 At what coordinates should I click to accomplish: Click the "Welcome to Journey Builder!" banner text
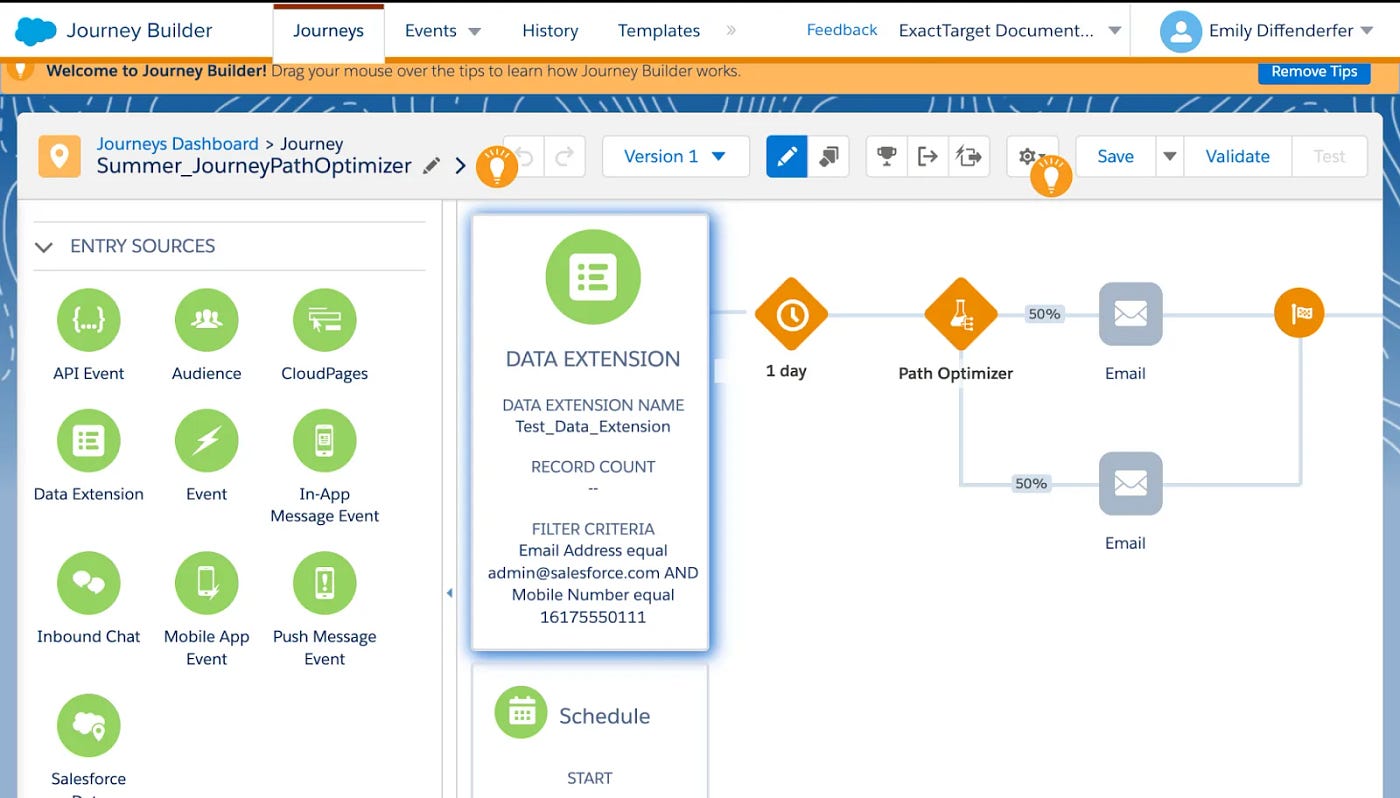pos(156,71)
